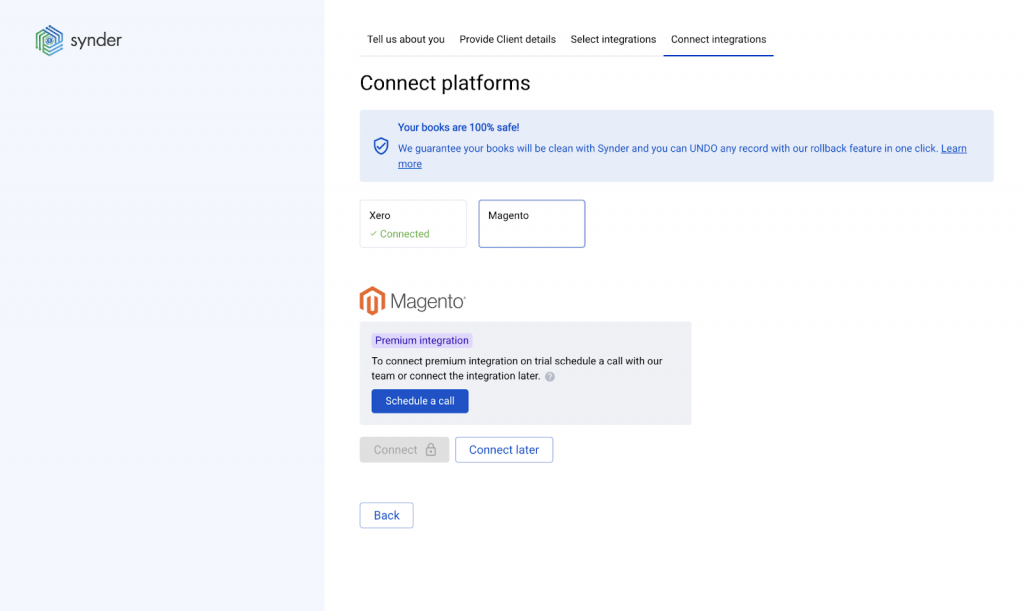
Task: Choose Connect later
Action: click(x=504, y=450)
